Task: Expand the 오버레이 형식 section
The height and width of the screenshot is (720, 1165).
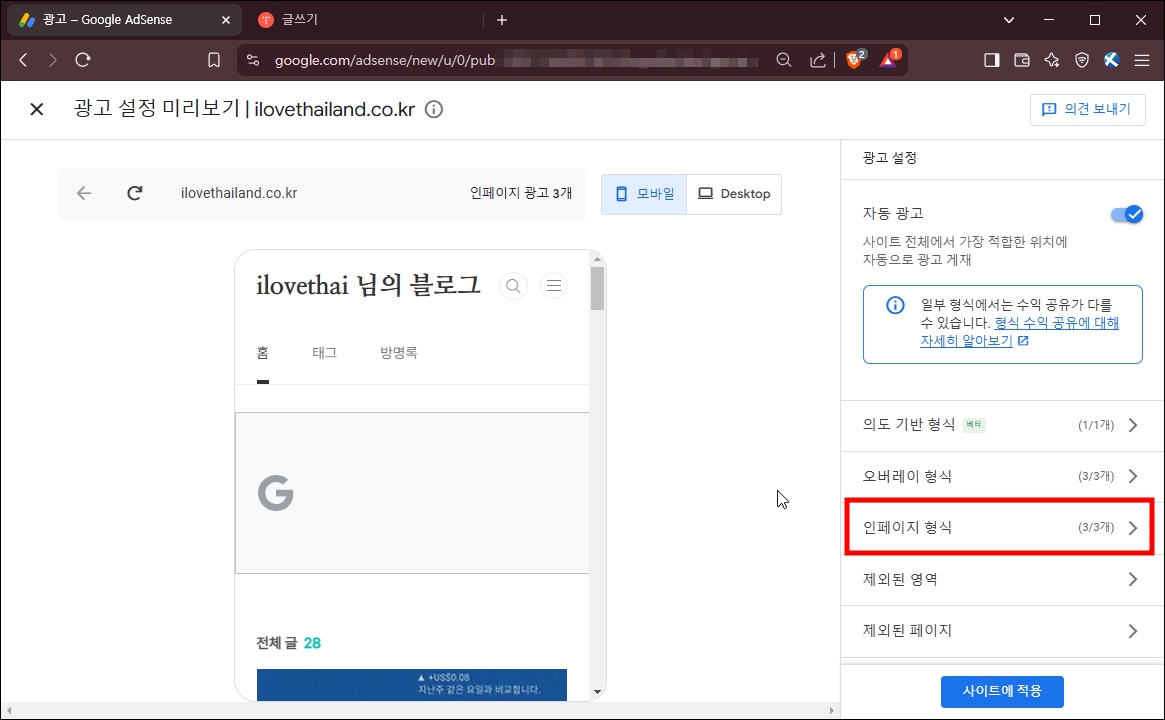Action: point(998,476)
